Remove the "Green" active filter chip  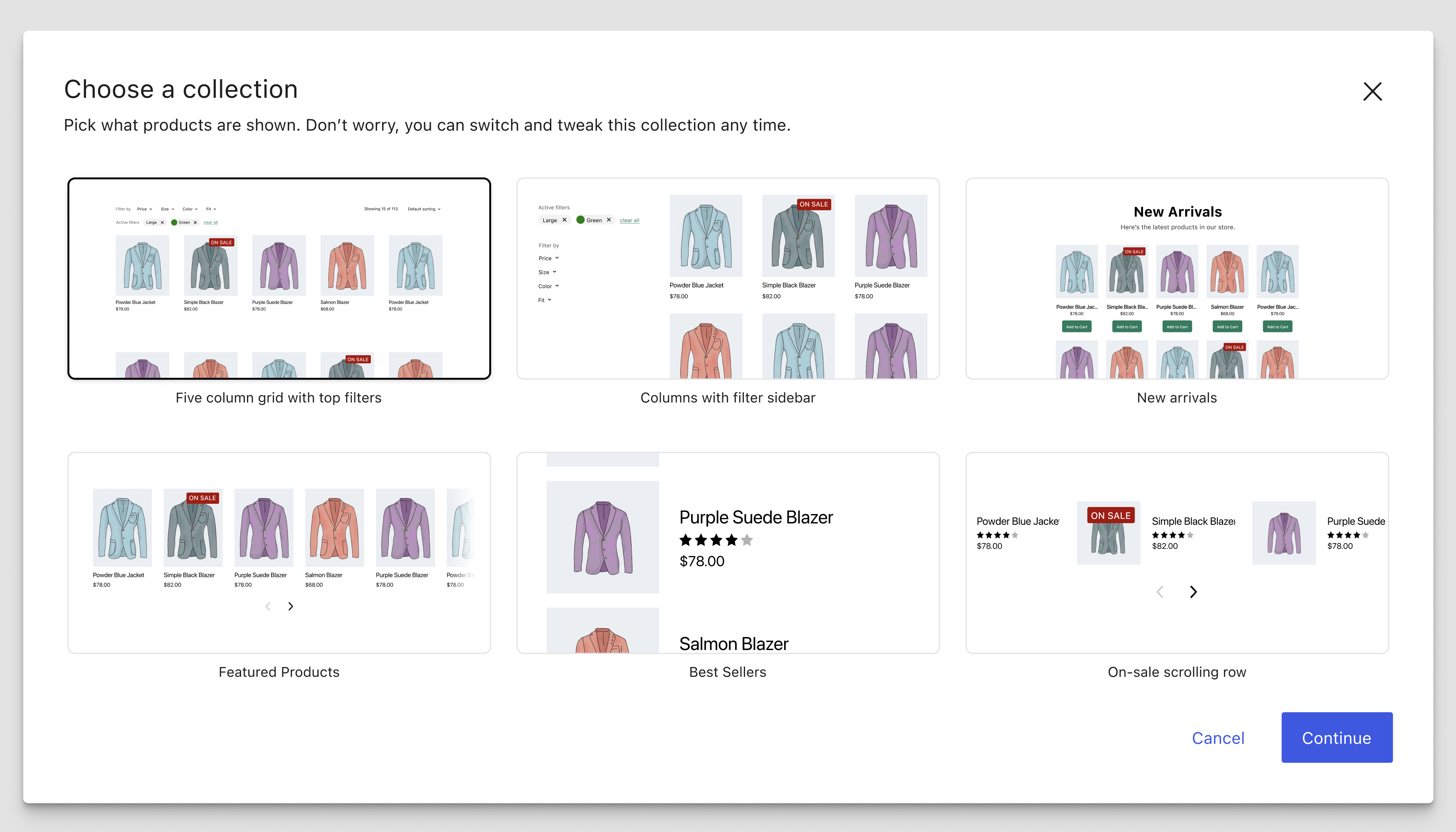609,219
